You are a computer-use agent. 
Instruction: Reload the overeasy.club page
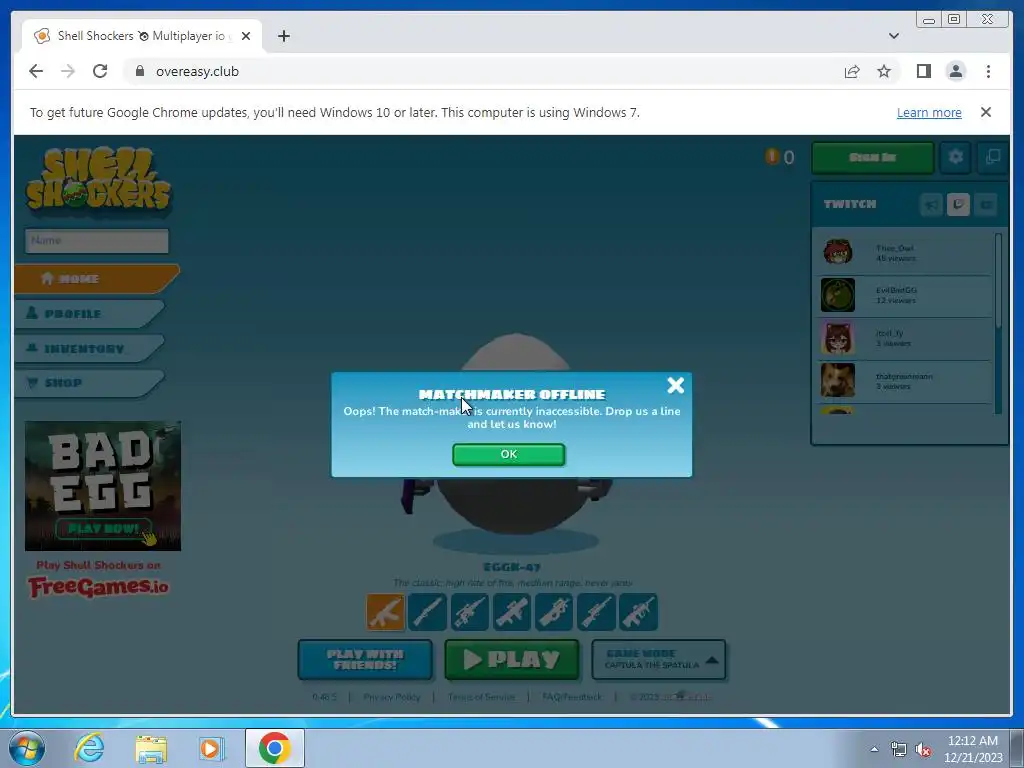click(100, 71)
